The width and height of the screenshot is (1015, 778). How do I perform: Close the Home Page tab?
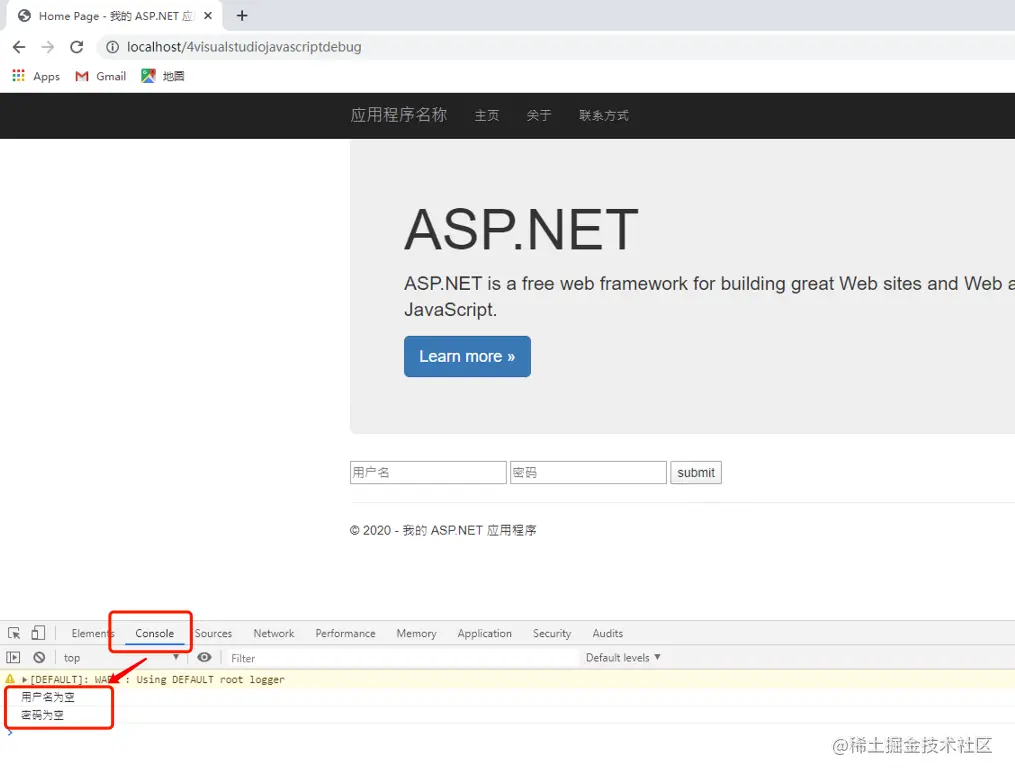[208, 16]
